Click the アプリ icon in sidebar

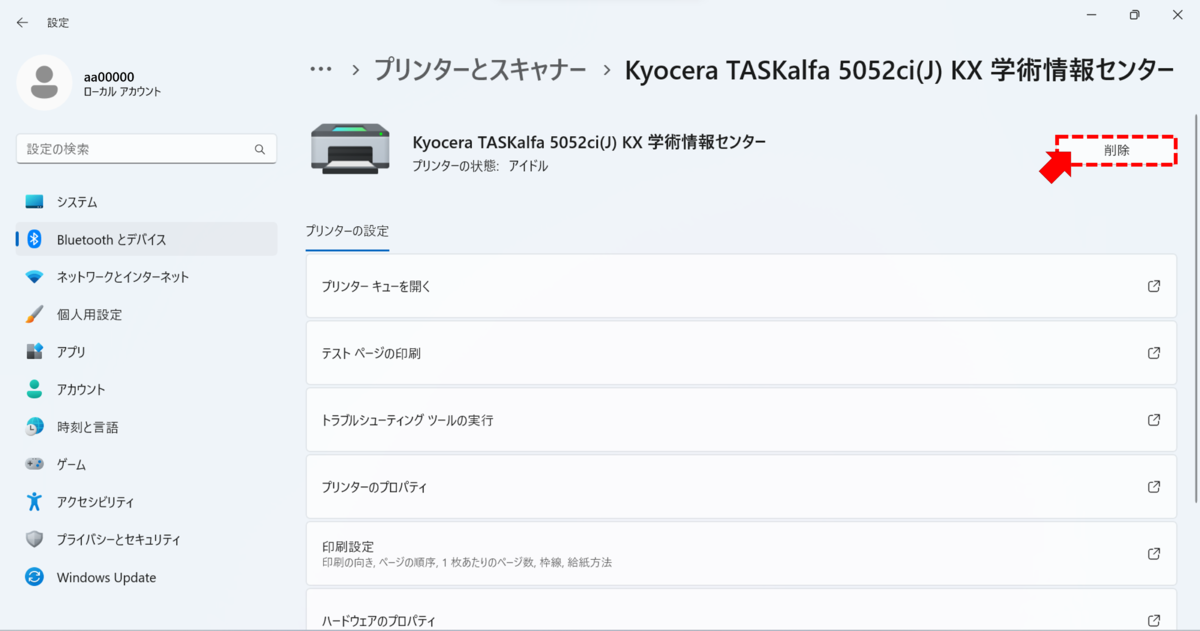coord(35,352)
